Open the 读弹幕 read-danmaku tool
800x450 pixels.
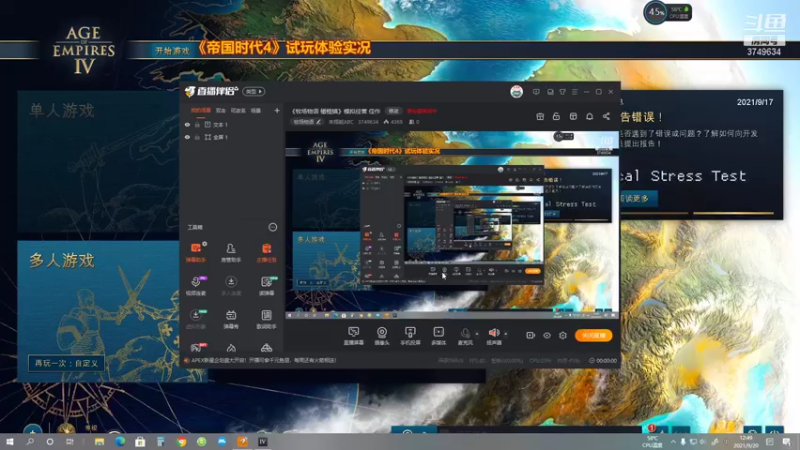[266, 286]
